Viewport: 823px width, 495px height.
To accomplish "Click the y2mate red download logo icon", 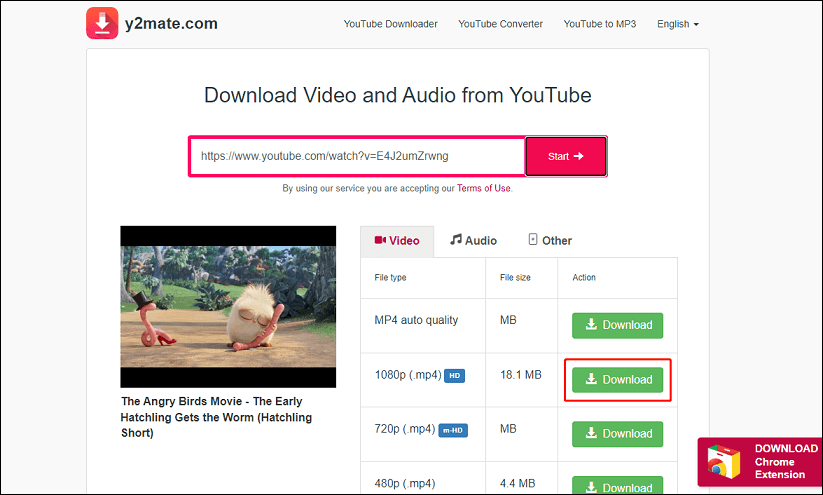I will coord(102,23).
